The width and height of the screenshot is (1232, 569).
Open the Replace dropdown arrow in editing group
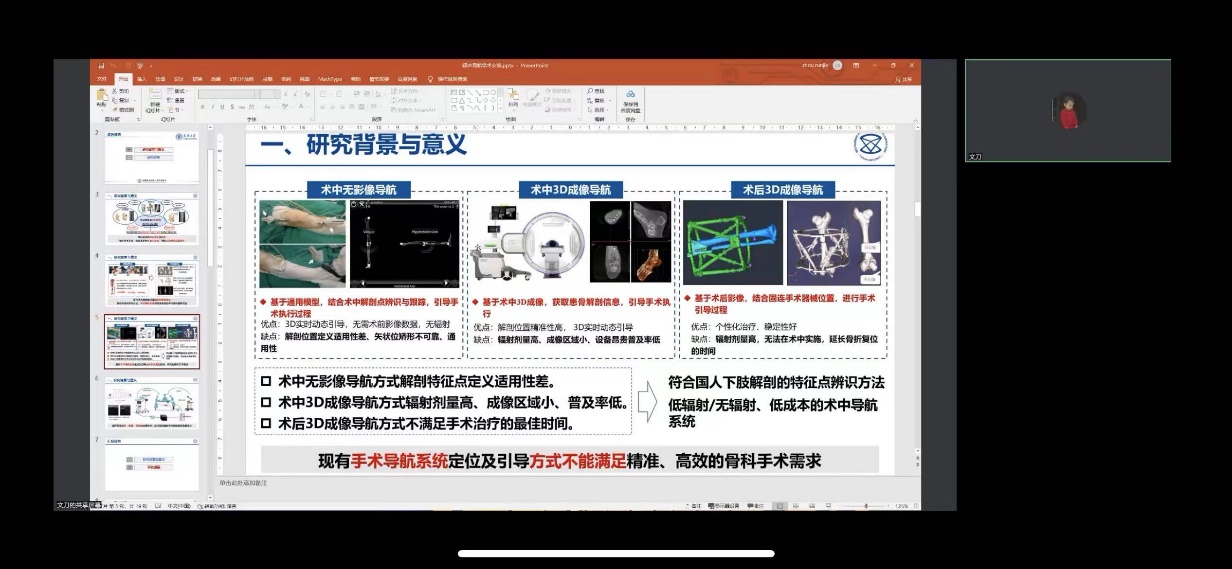[612, 100]
